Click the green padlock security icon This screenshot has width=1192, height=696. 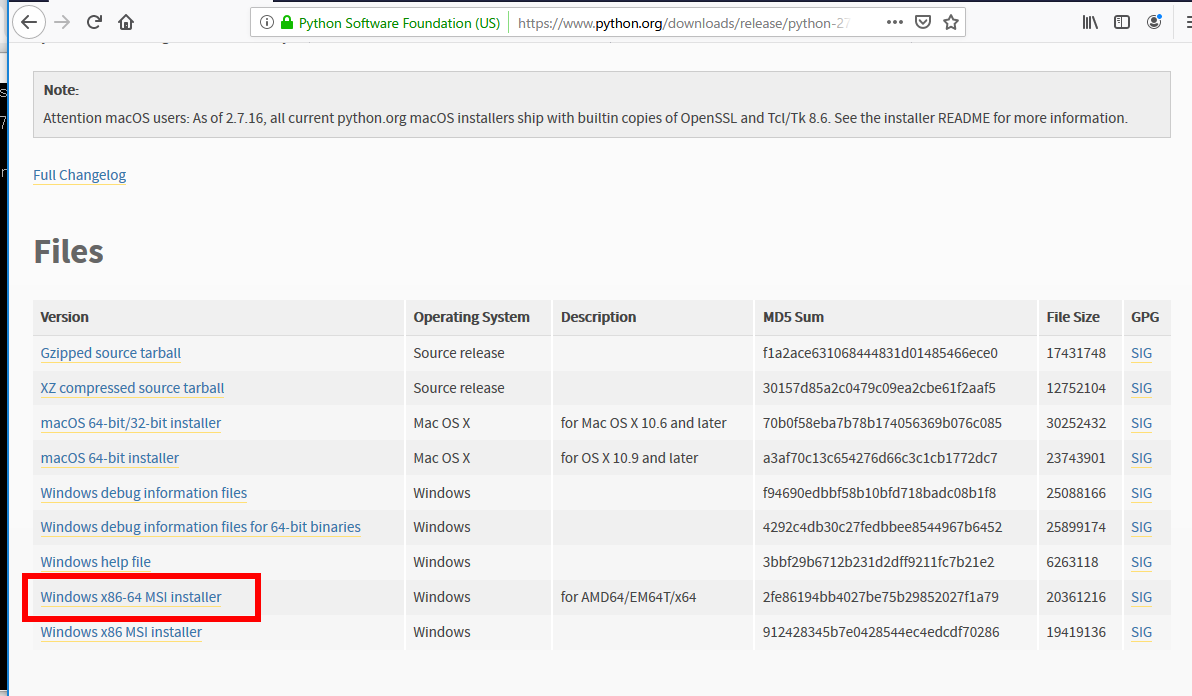(x=287, y=23)
